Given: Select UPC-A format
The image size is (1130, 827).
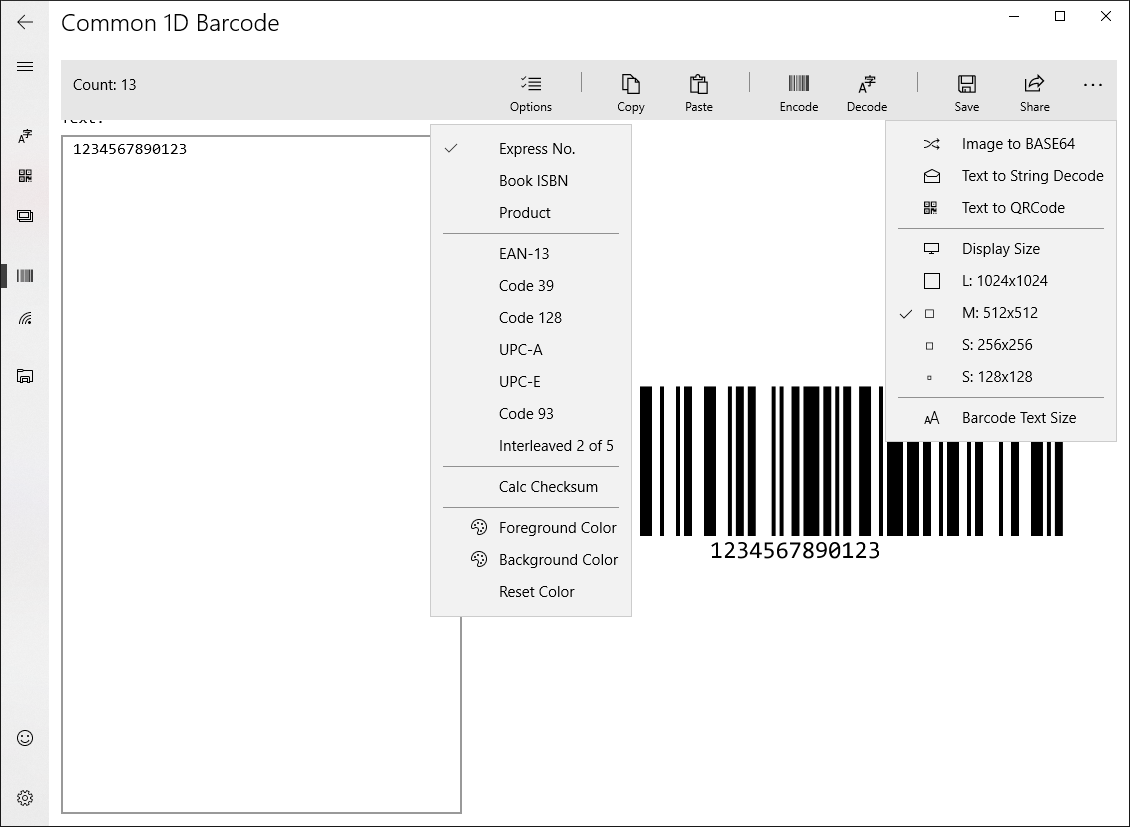Looking at the screenshot, I should 531,349.
